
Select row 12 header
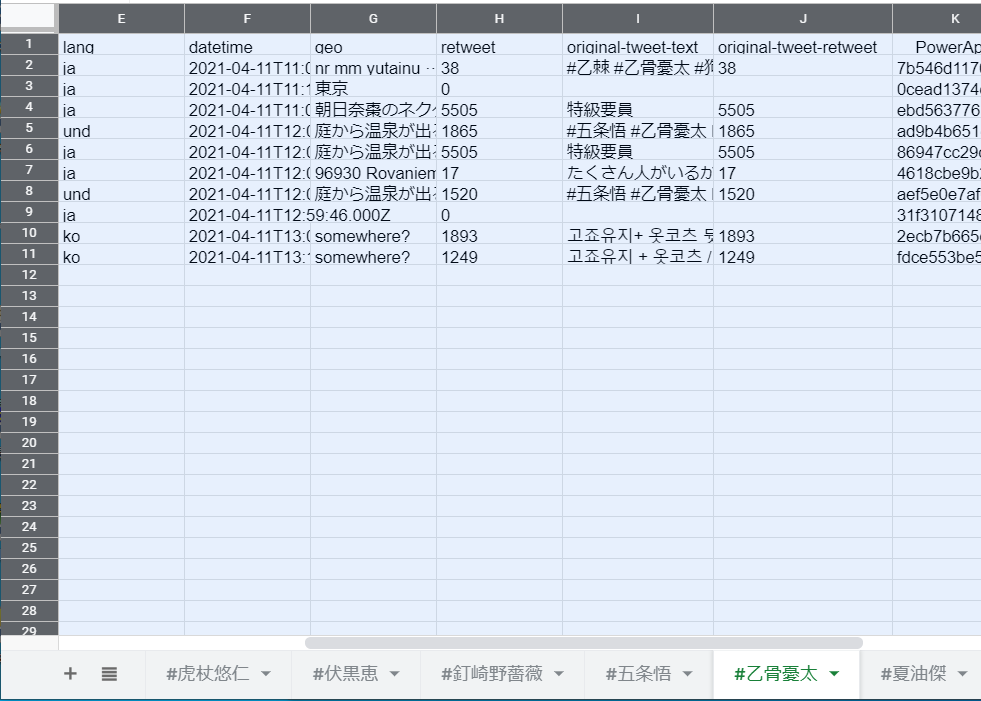click(29, 275)
